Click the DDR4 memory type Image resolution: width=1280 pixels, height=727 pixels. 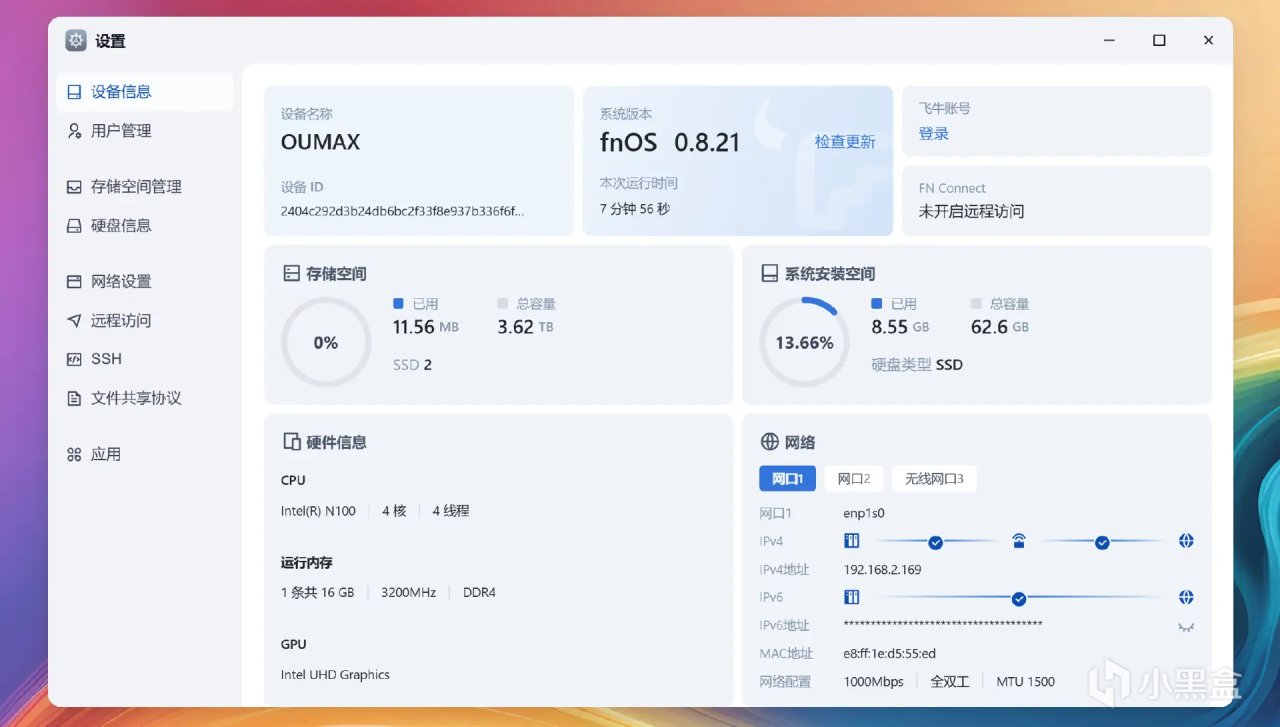pos(479,593)
